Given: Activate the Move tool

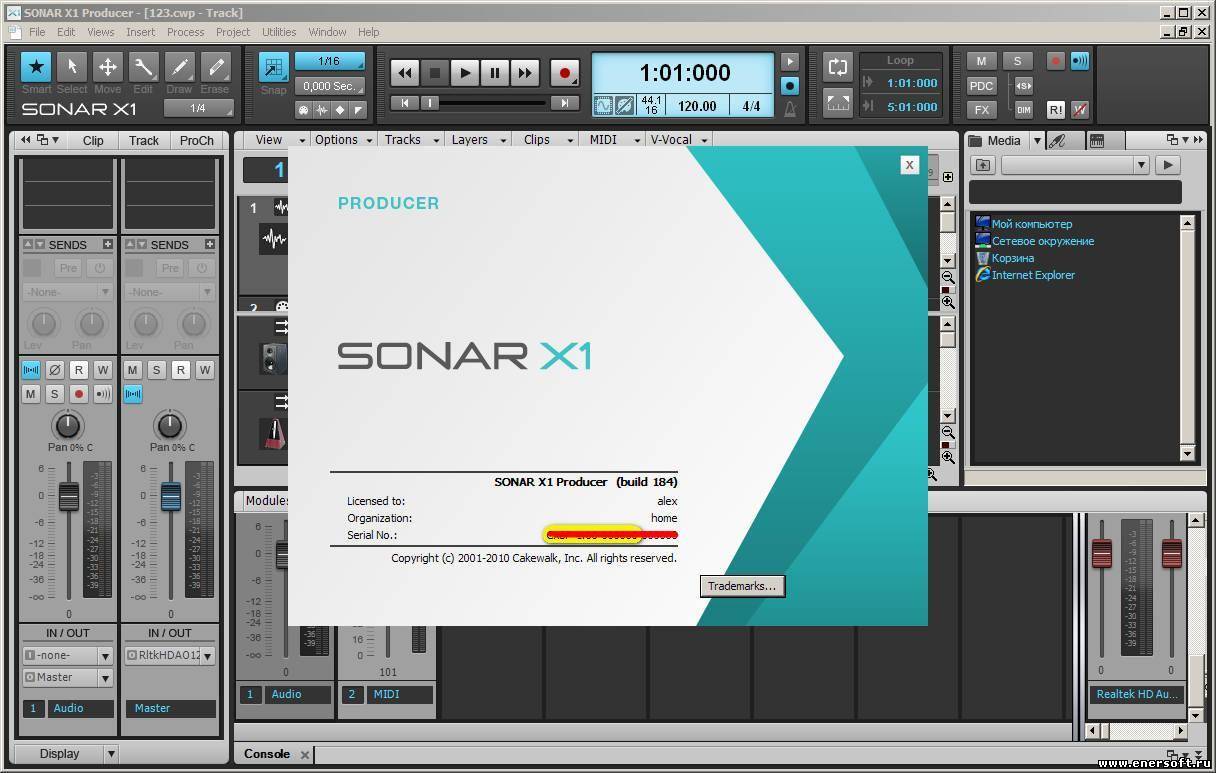Looking at the screenshot, I should coord(108,68).
